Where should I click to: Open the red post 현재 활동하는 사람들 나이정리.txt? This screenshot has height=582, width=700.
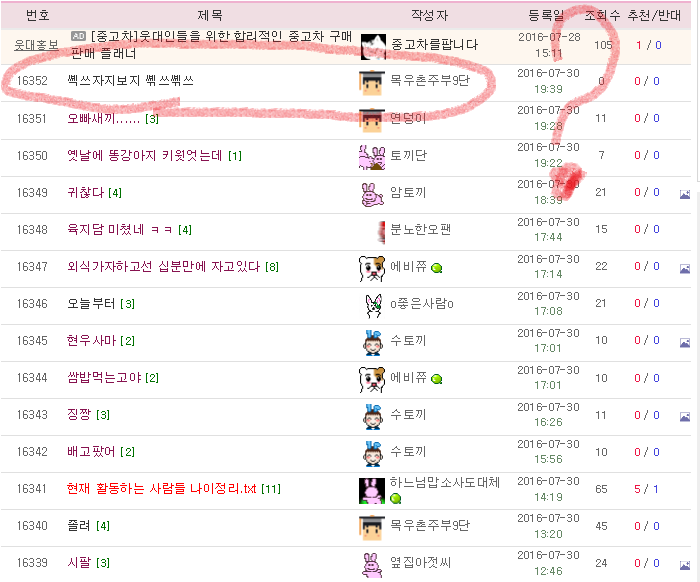(161, 489)
